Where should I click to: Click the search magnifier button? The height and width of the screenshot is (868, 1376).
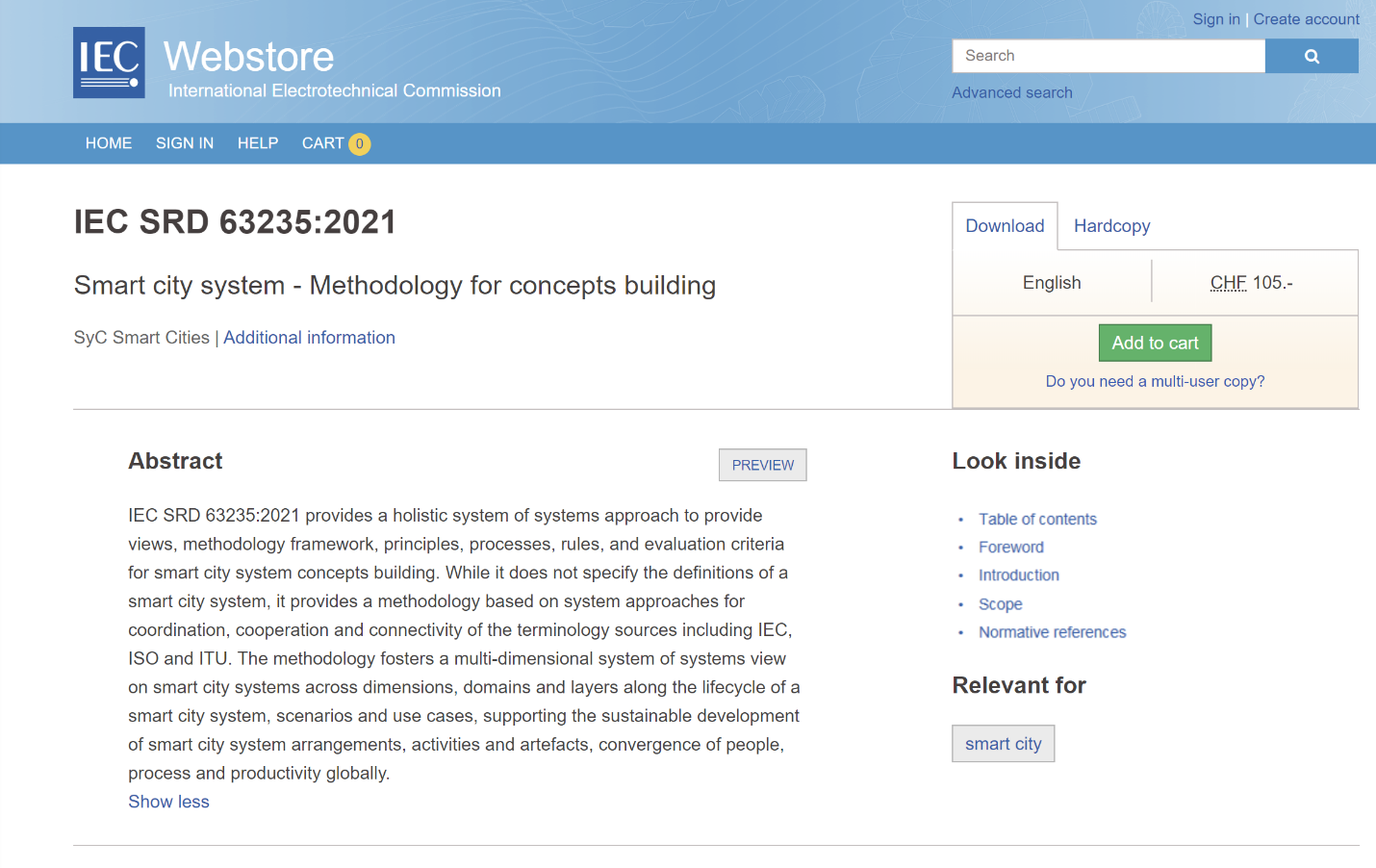[1312, 56]
